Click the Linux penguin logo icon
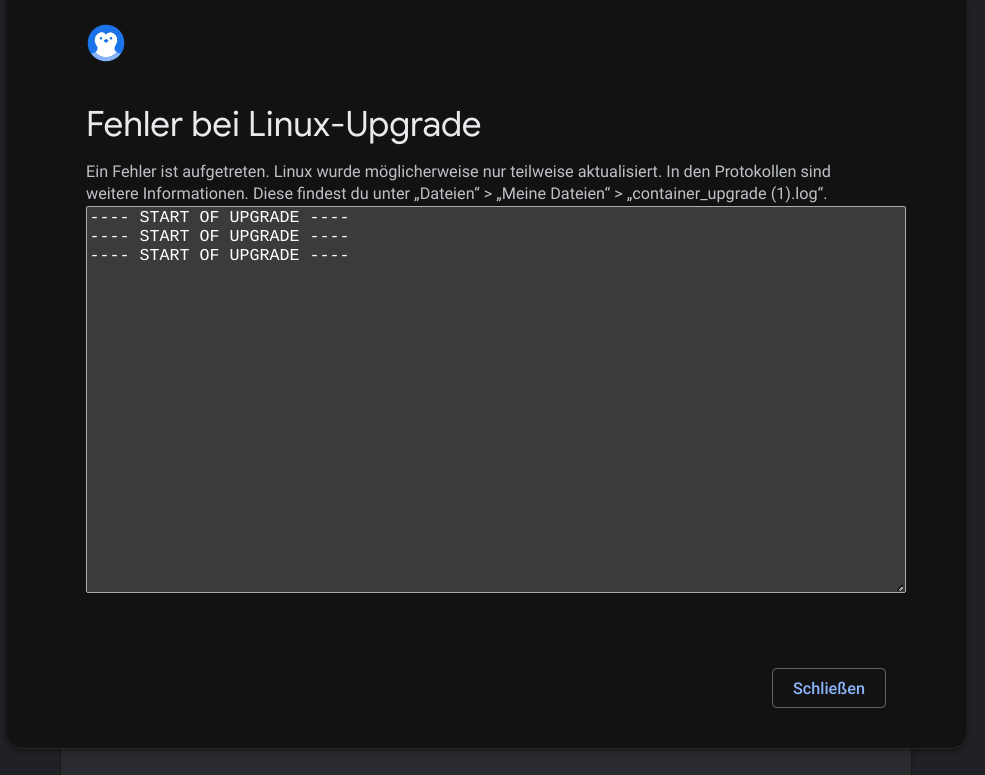 coord(106,43)
